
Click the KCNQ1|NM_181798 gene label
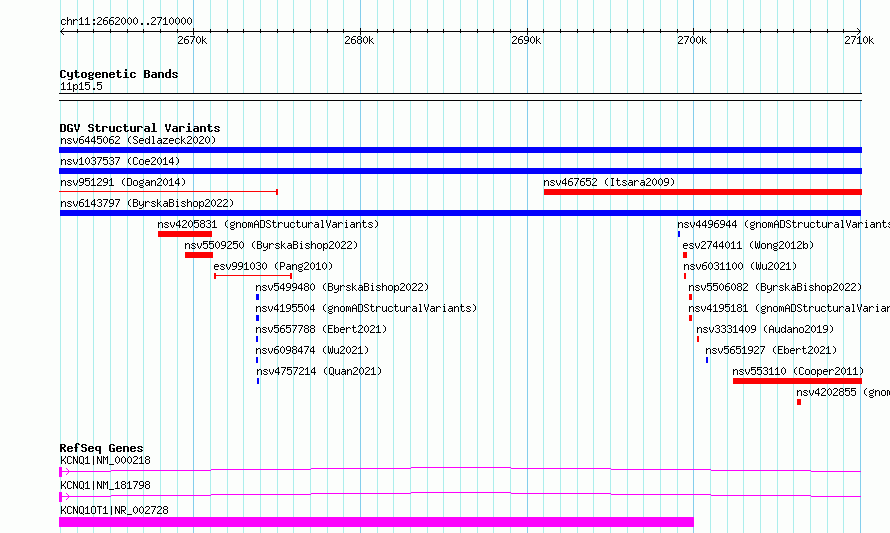coord(106,485)
